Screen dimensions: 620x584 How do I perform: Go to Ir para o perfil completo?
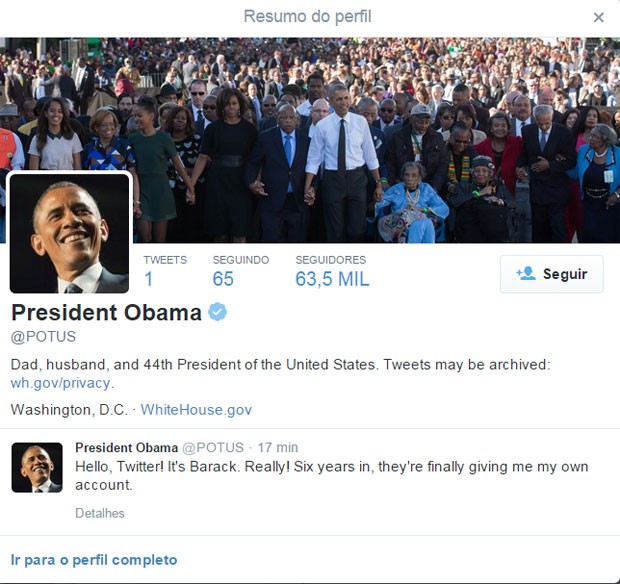click(x=94, y=560)
